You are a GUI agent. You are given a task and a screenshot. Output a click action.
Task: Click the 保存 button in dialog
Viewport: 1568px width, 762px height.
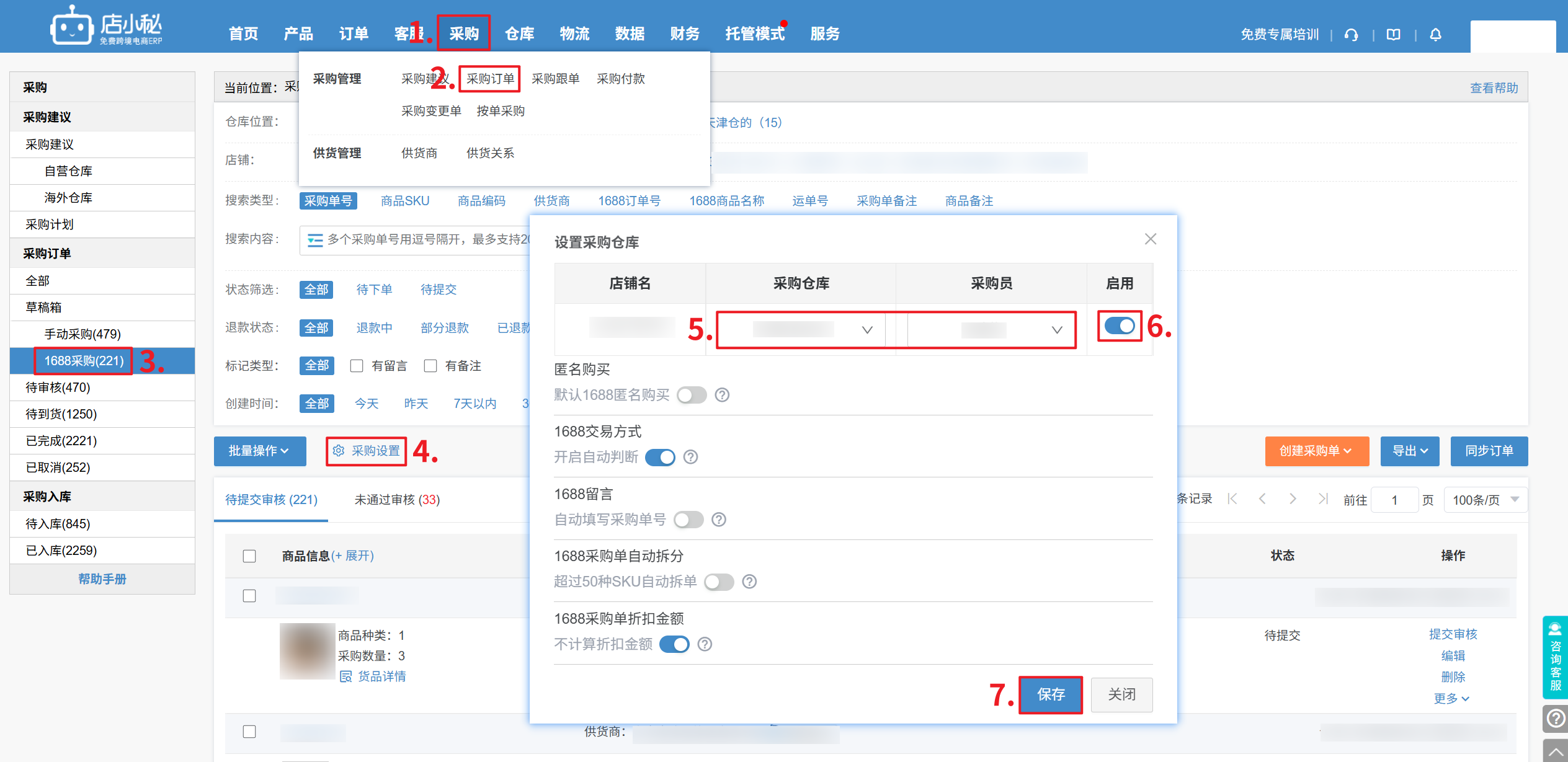[1050, 694]
